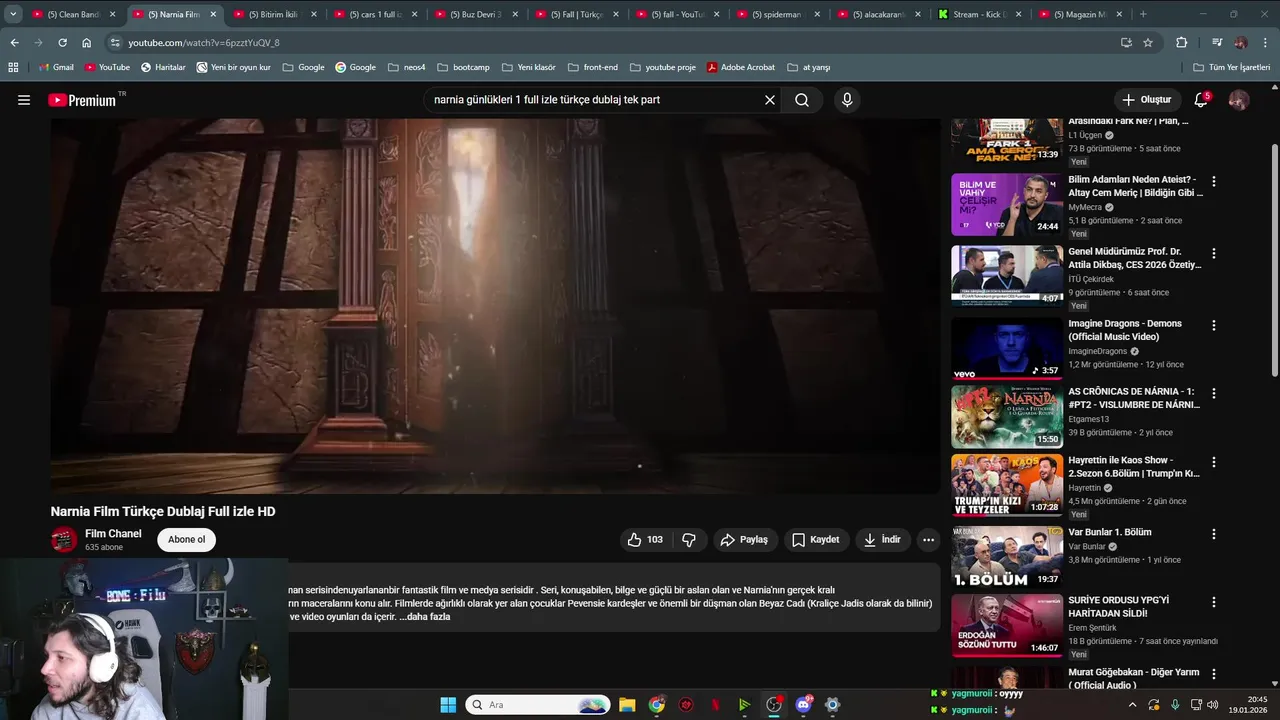Open SURİYE ORDUSU YPG'Yİ video thumbnail
1280x720 pixels.
tap(1007, 626)
